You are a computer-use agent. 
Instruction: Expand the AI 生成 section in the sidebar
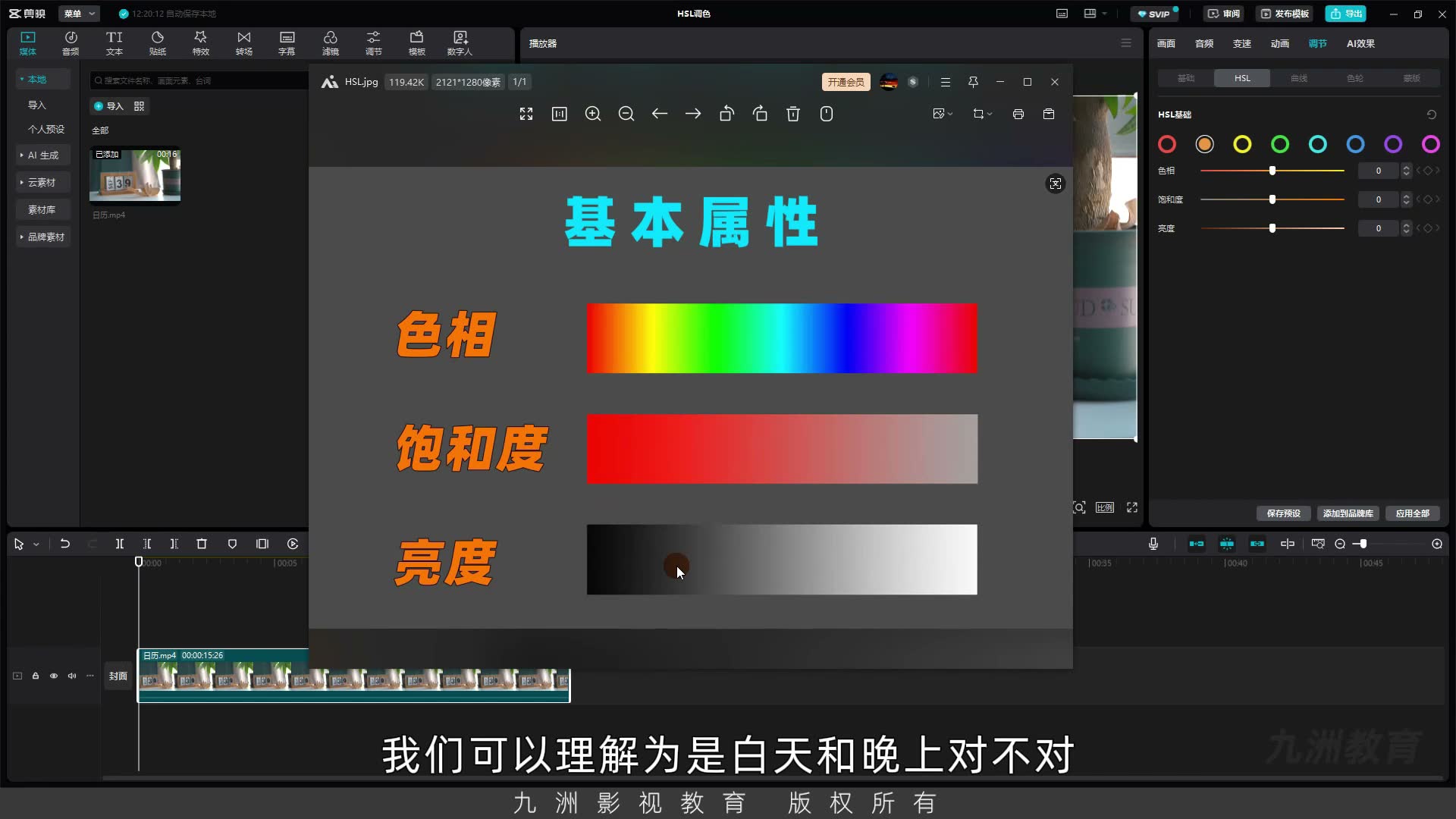pyautogui.click(x=43, y=155)
